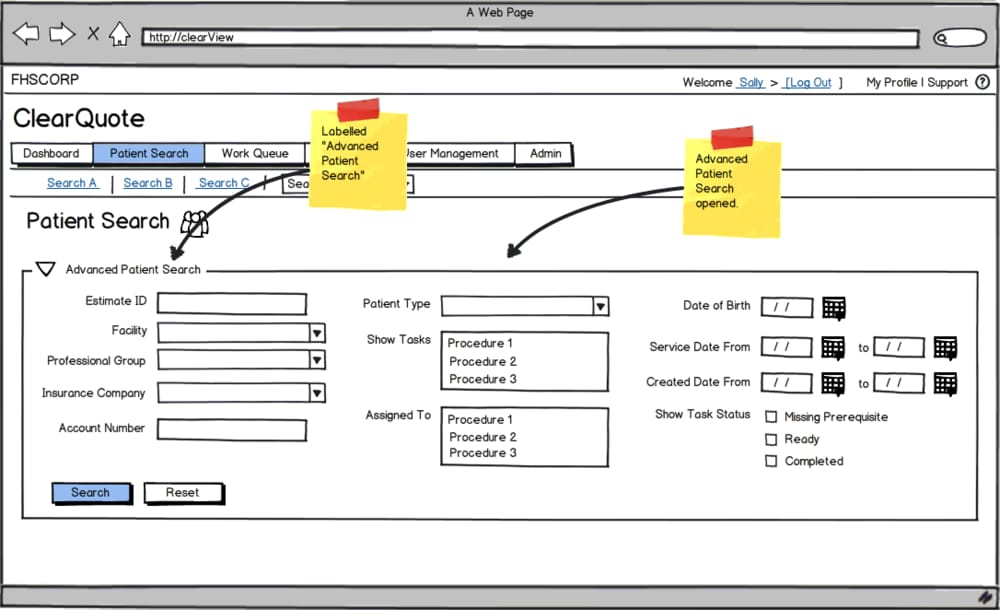1000x610 pixels.
Task: Collapse the Advanced Patient Search triangle
Action: pyautogui.click(x=45, y=269)
